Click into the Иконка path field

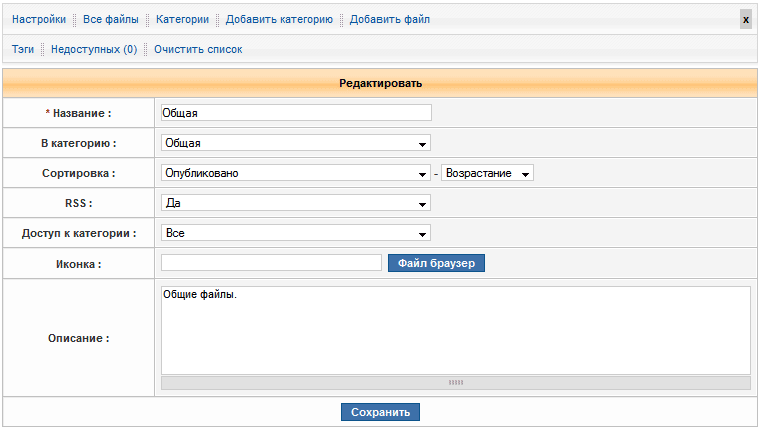point(271,263)
